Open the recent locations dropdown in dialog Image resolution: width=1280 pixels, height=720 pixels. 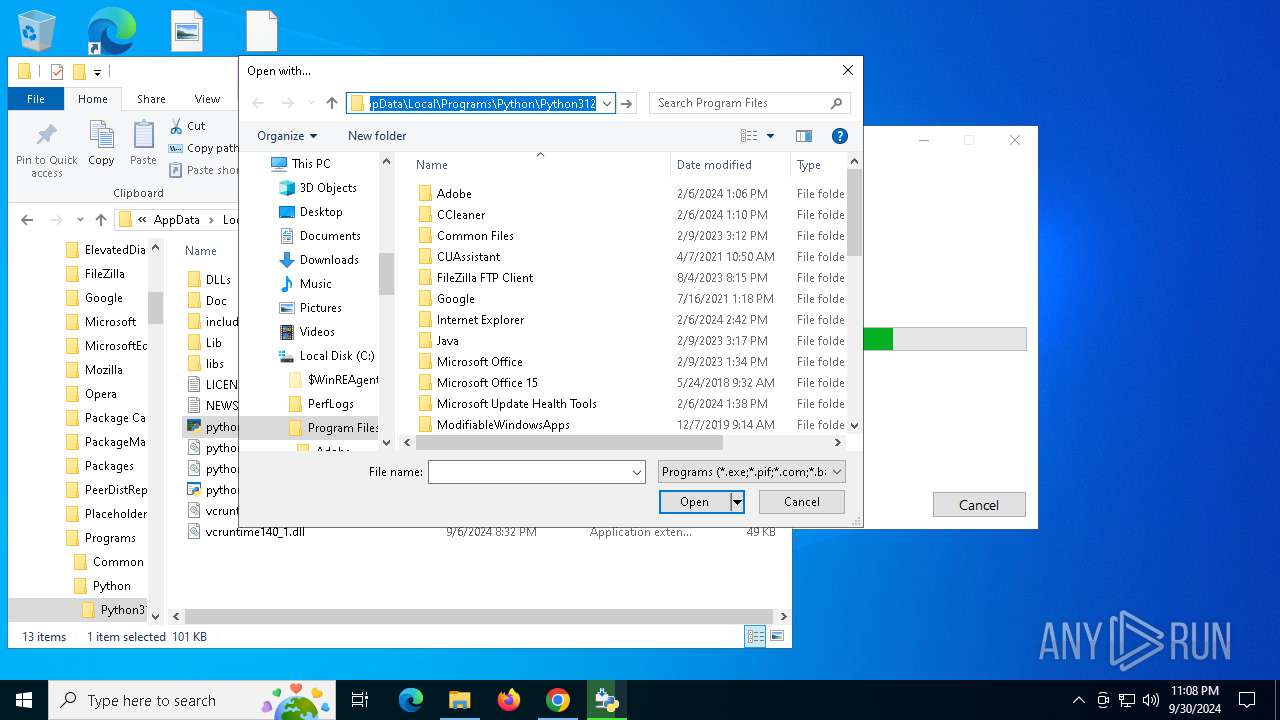click(311, 103)
